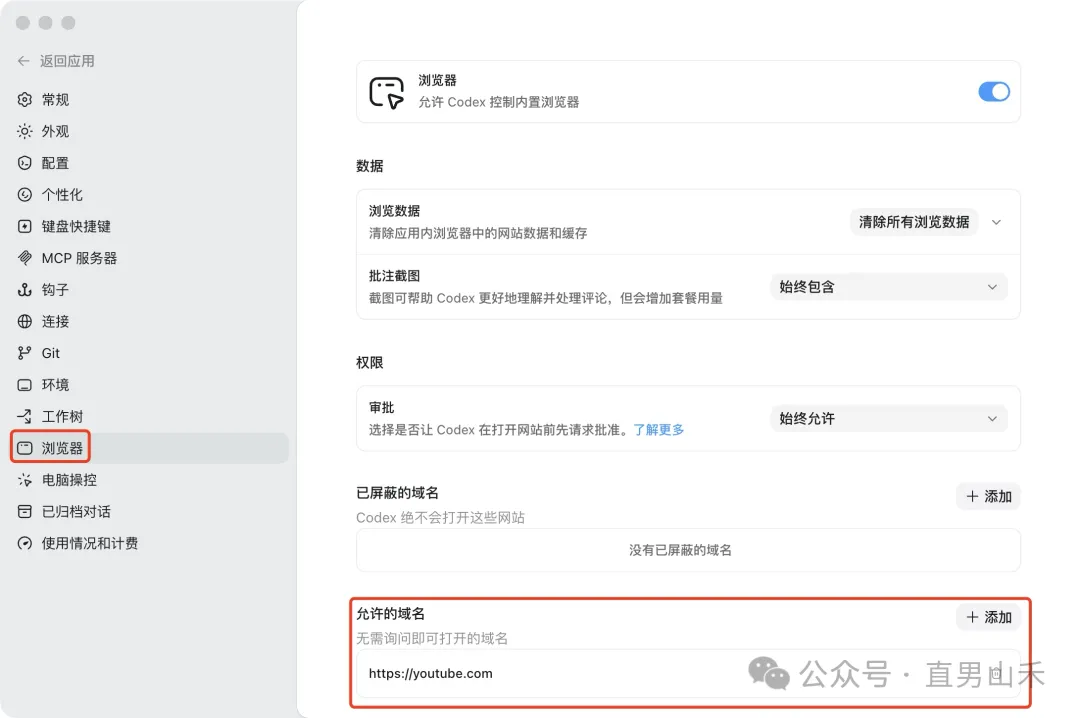Click the 审批 row title
Screen dimensions: 1080x718
point(382,407)
